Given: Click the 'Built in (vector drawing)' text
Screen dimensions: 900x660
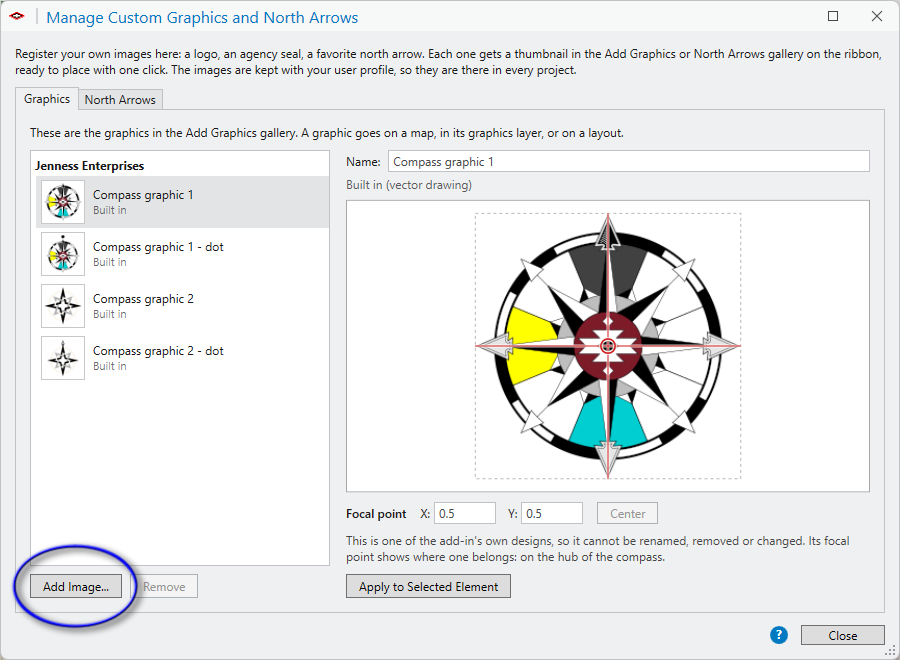Looking at the screenshot, I should click(x=409, y=185).
